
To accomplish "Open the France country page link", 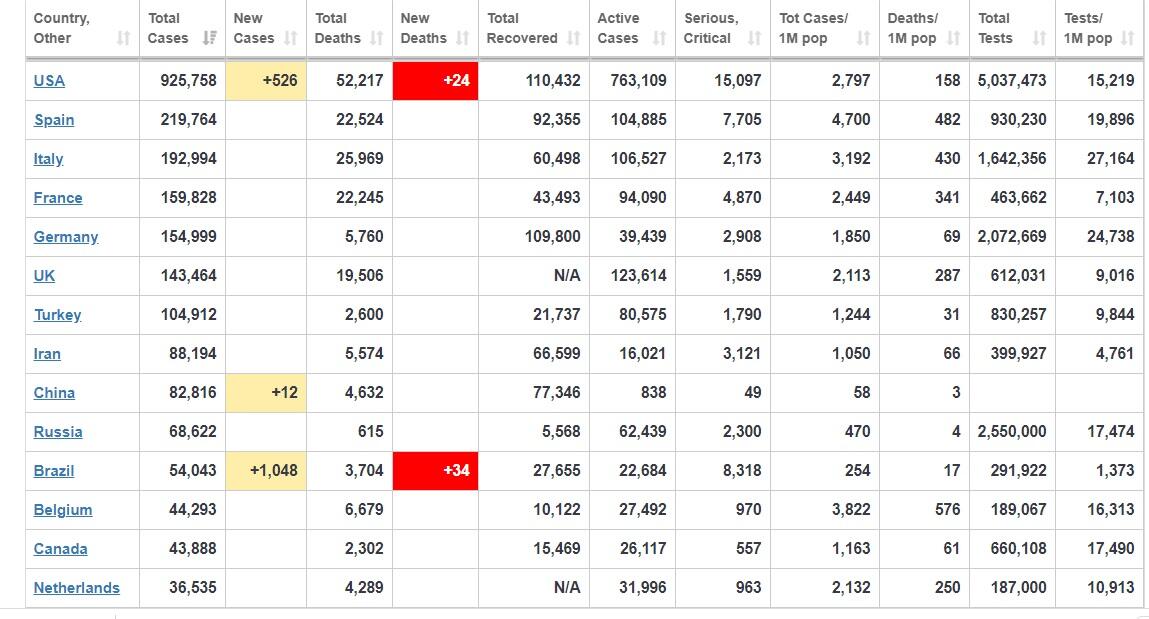I will point(58,198).
